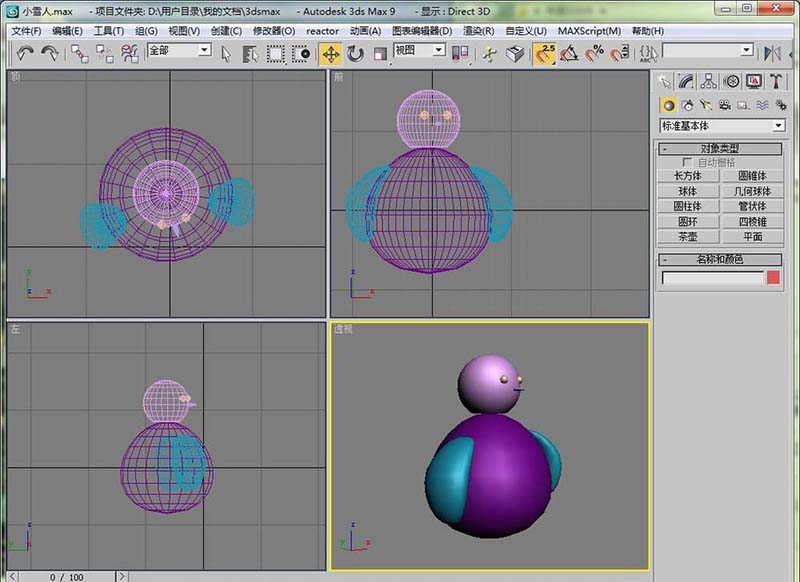Image resolution: width=800 pixels, height=582 pixels.
Task: Open Edit Named Selection Sets
Action: coord(648,54)
